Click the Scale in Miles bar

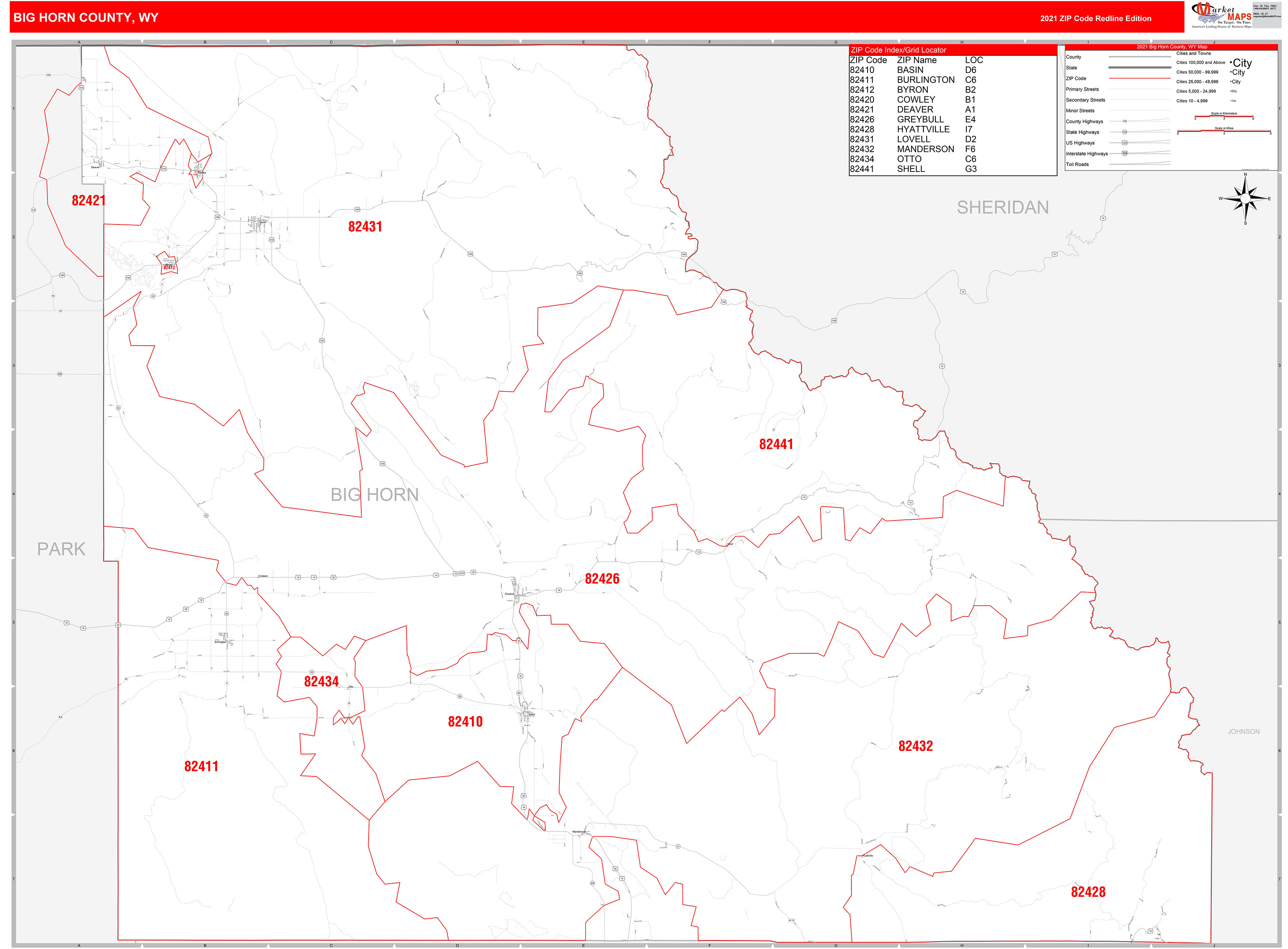coord(1224,131)
